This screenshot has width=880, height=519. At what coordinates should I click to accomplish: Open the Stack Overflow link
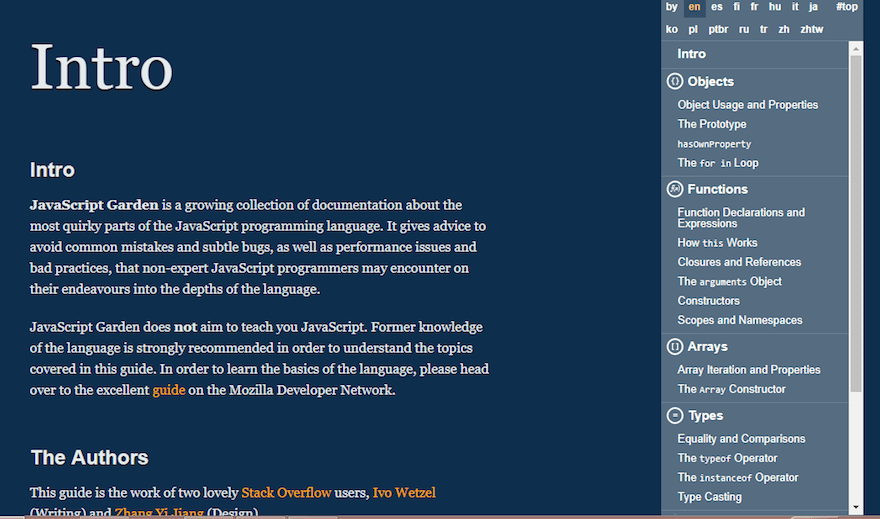286,493
